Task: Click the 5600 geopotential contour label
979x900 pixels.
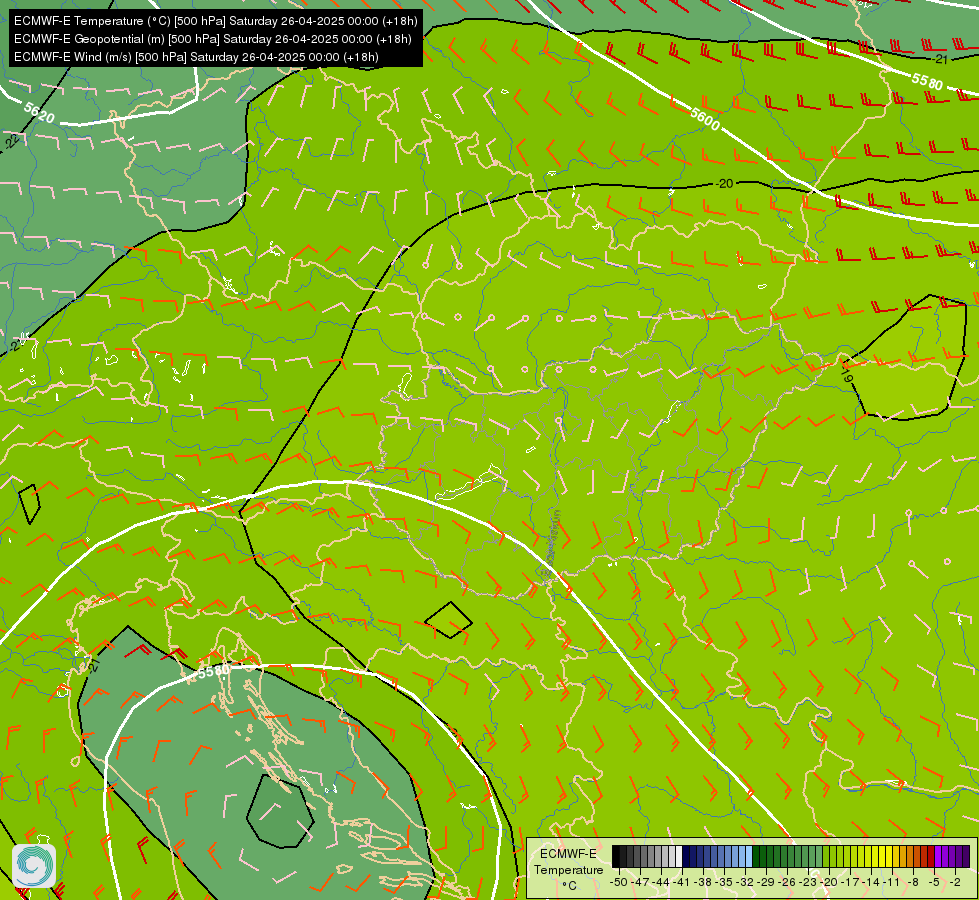Action: pyautogui.click(x=705, y=119)
